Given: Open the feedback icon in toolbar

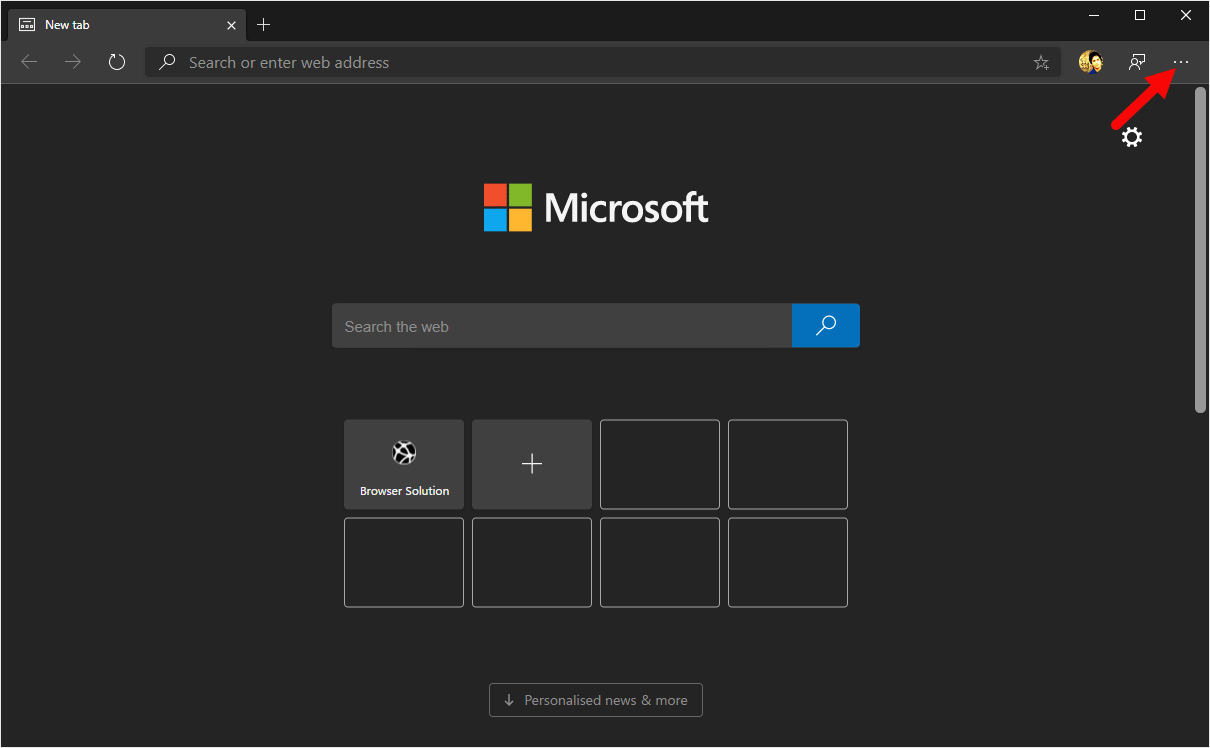Looking at the screenshot, I should point(1137,62).
